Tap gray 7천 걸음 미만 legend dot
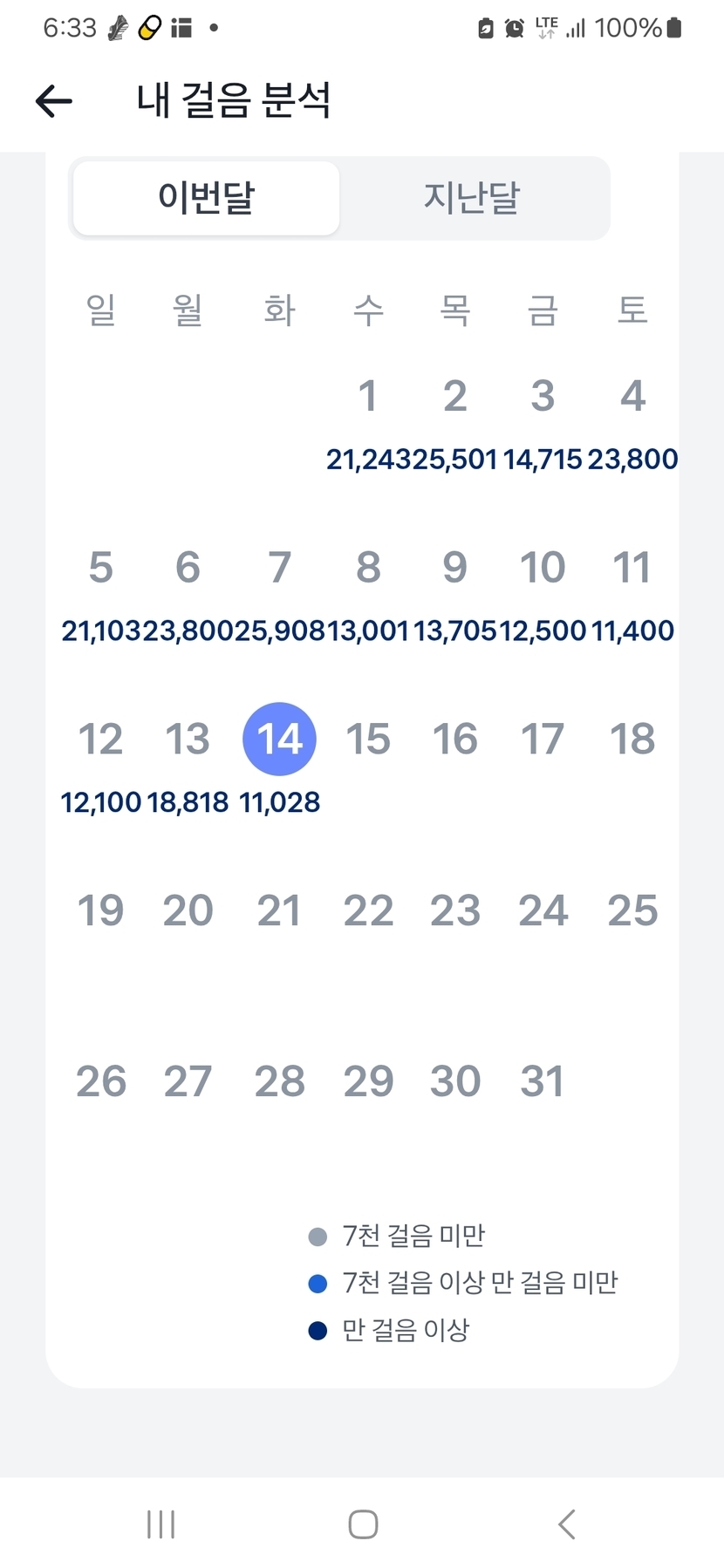 click(318, 1237)
